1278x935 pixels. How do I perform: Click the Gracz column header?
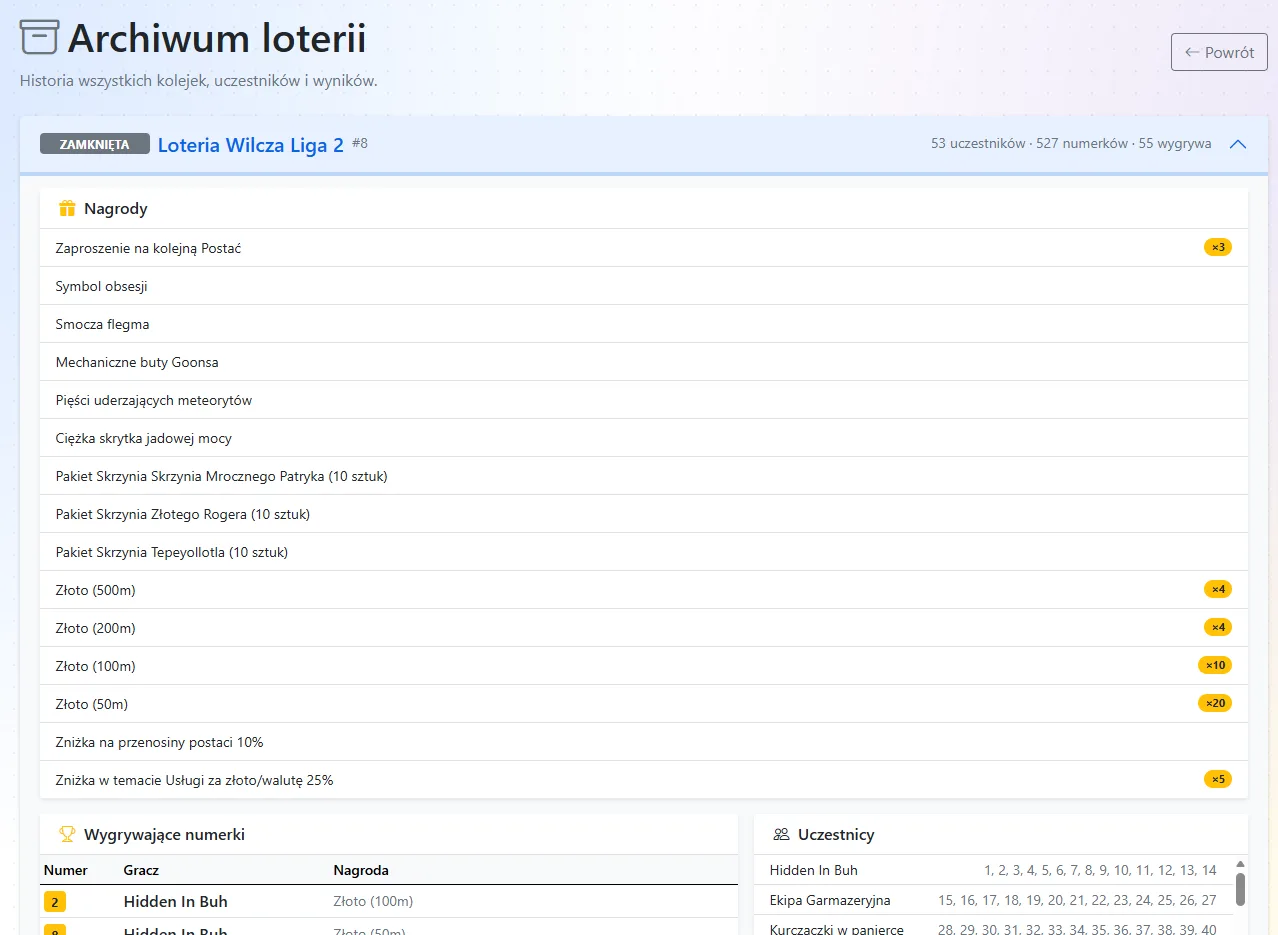click(x=141, y=870)
